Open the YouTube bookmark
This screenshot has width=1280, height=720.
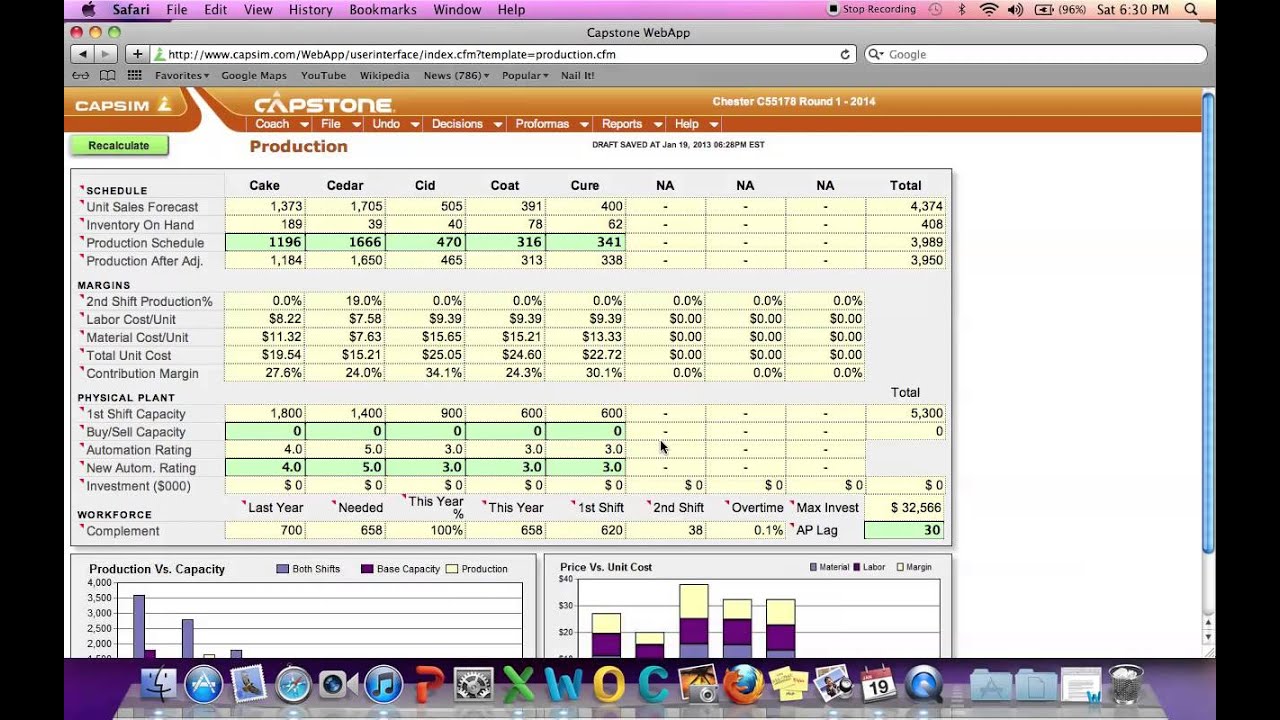pyautogui.click(x=323, y=75)
